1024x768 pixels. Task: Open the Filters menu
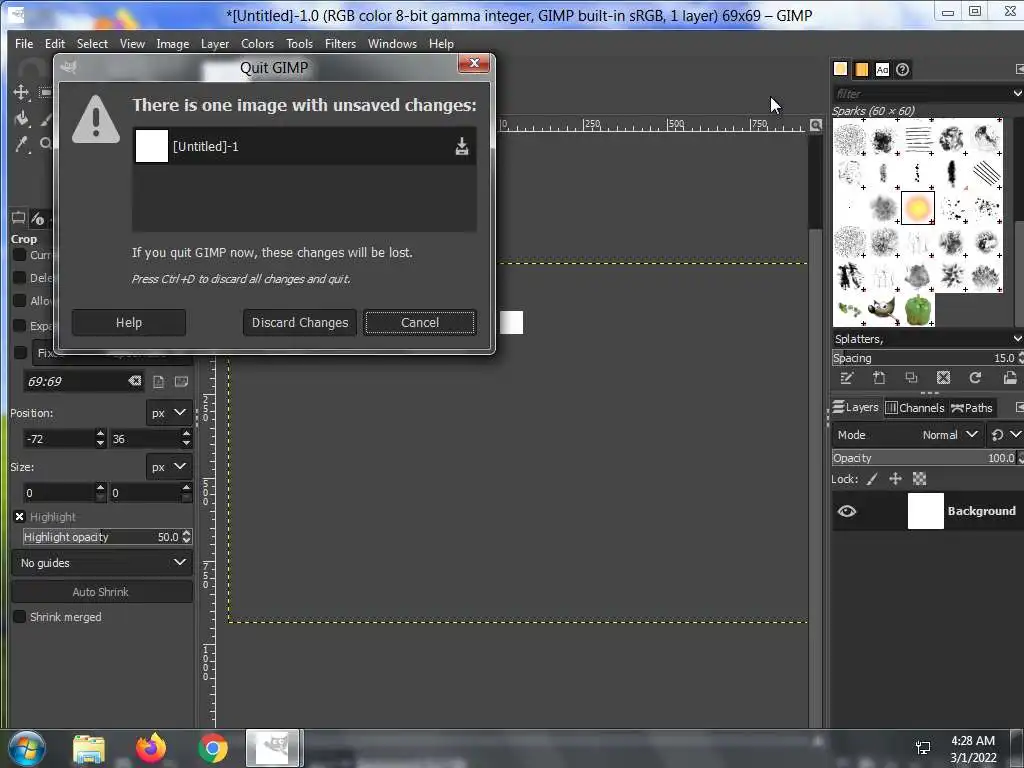tap(340, 44)
